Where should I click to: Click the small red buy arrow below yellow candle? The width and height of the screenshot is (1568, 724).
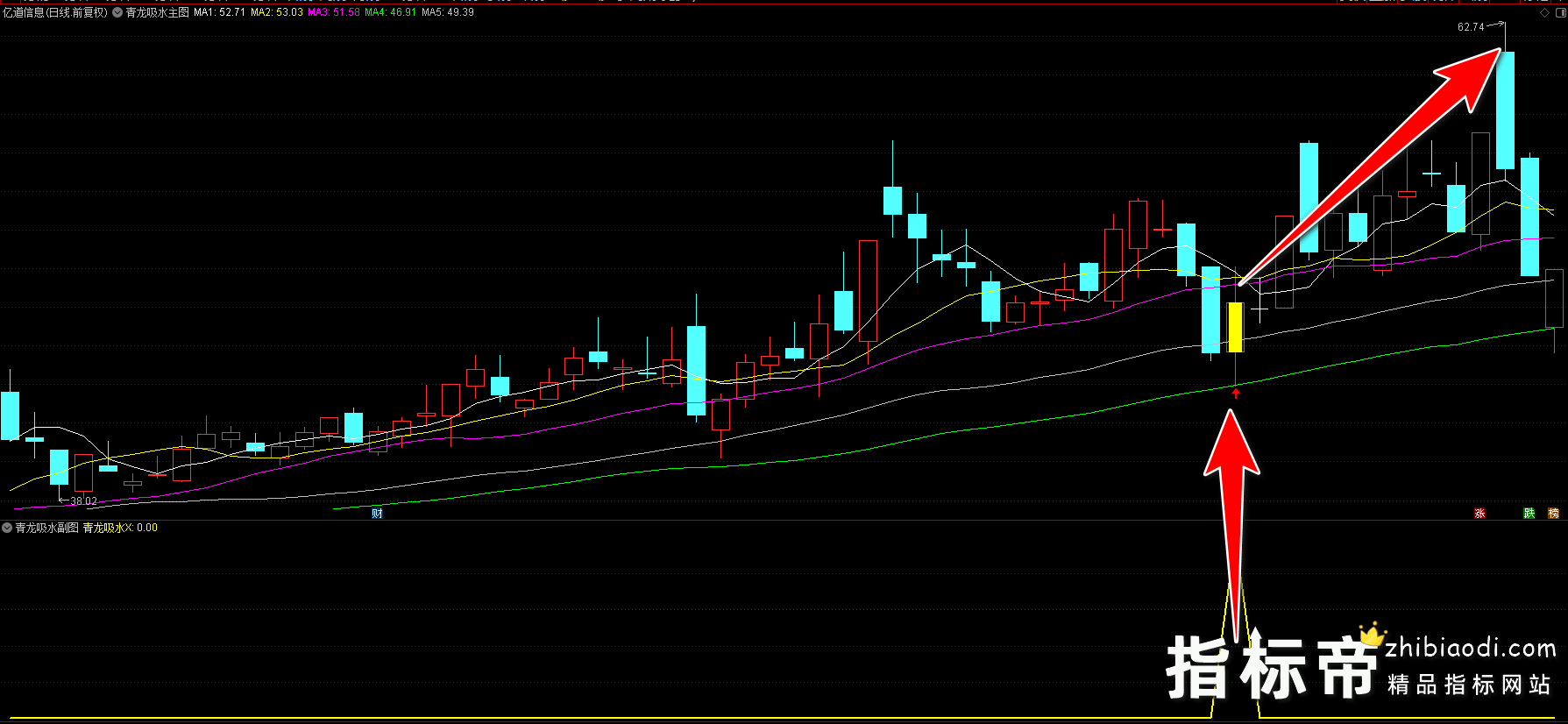pyautogui.click(x=1236, y=394)
